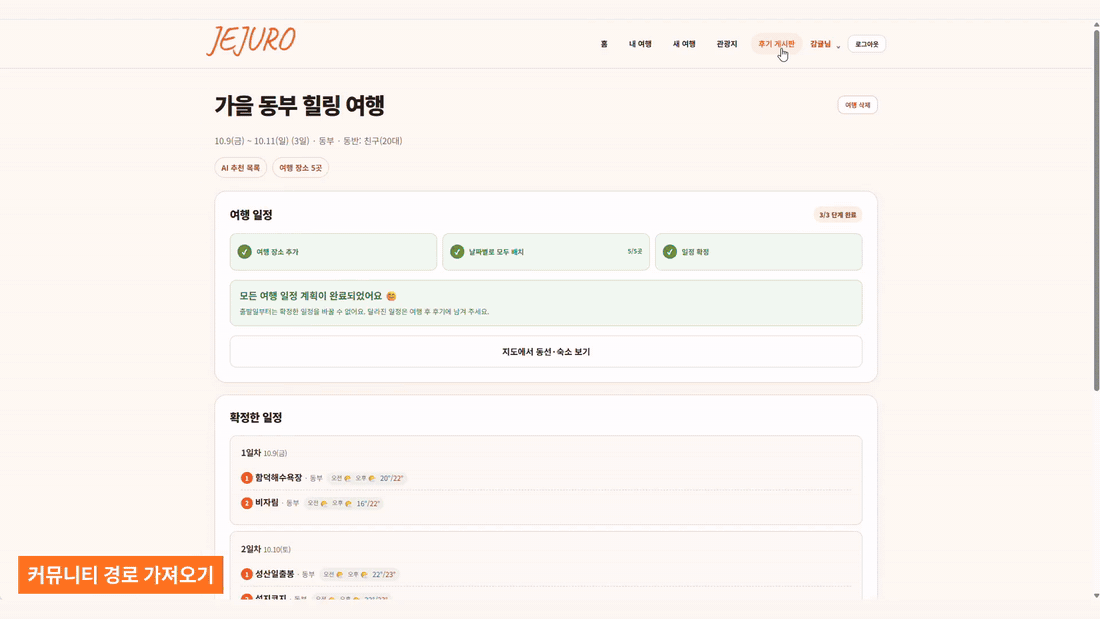Open 새 여행 from the navigation

point(684,44)
